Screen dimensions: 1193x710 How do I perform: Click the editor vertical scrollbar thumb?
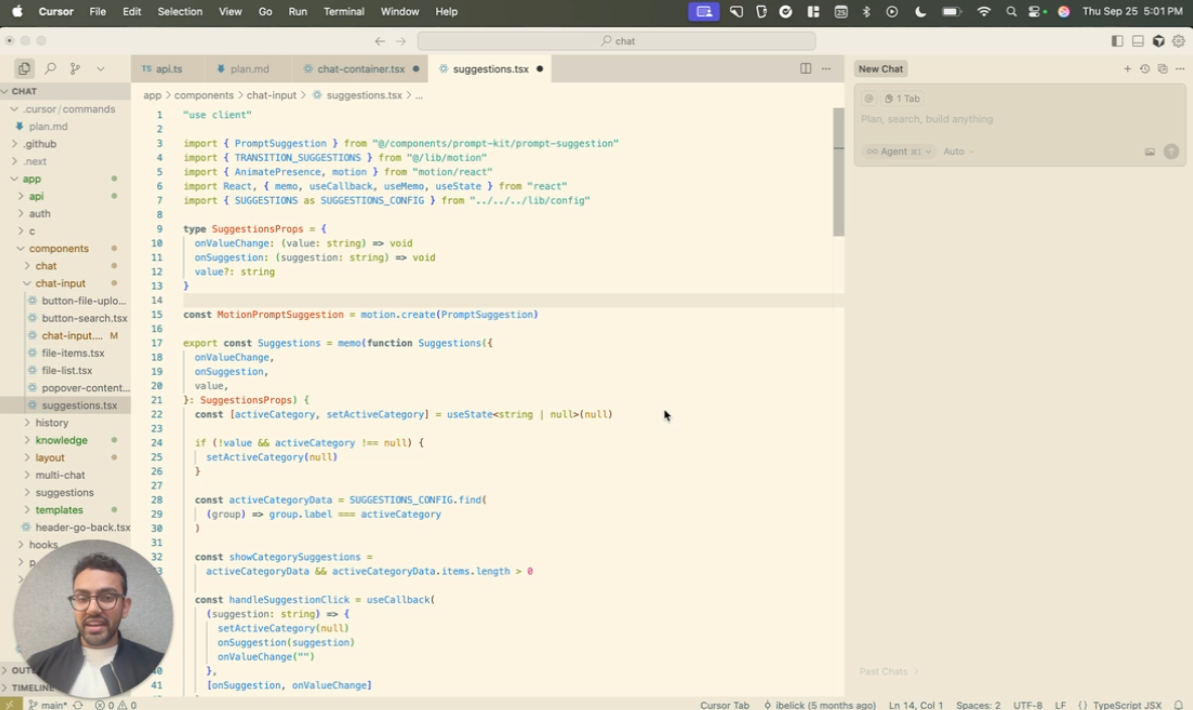[838, 171]
